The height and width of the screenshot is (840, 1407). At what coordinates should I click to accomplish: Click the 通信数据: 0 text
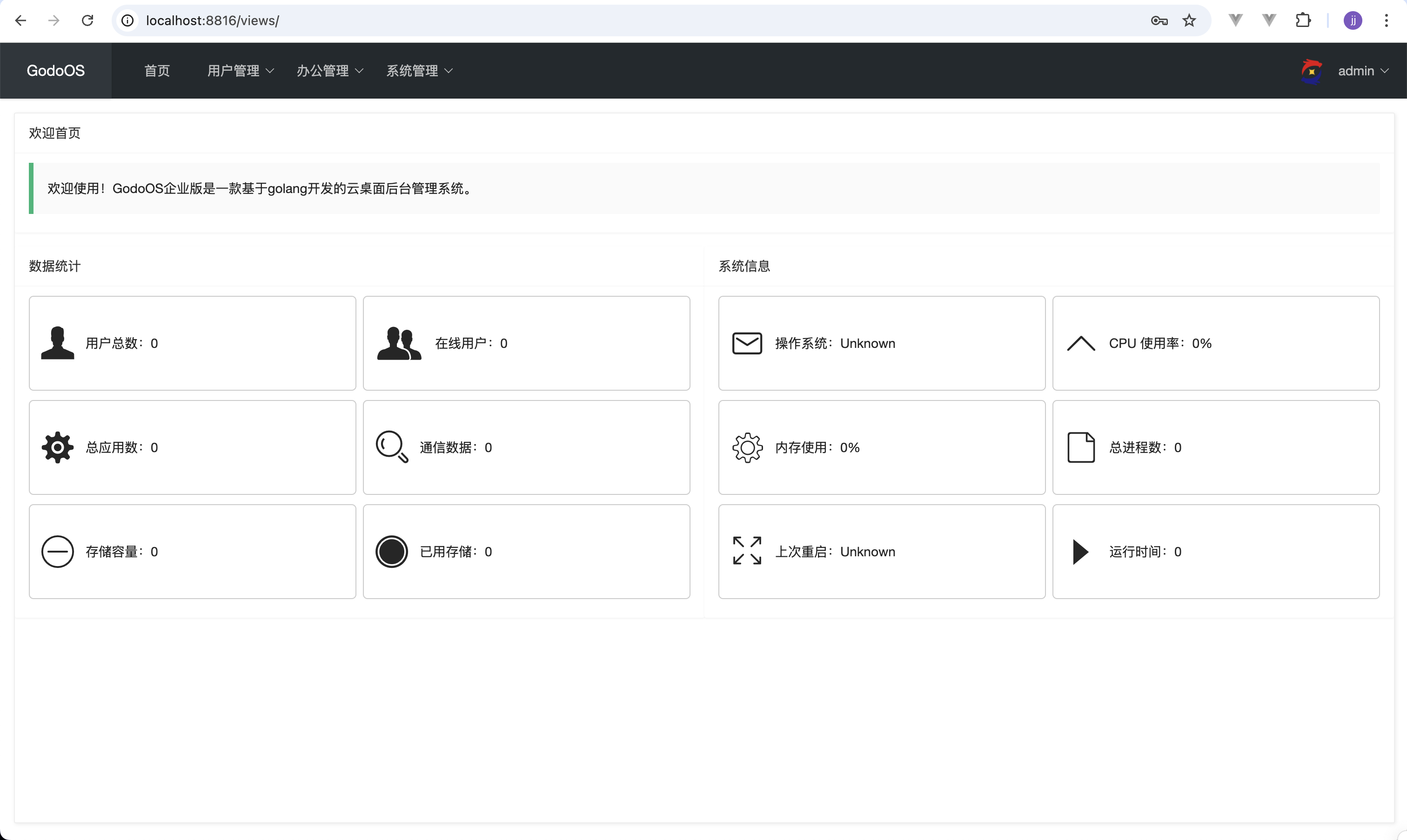click(456, 448)
